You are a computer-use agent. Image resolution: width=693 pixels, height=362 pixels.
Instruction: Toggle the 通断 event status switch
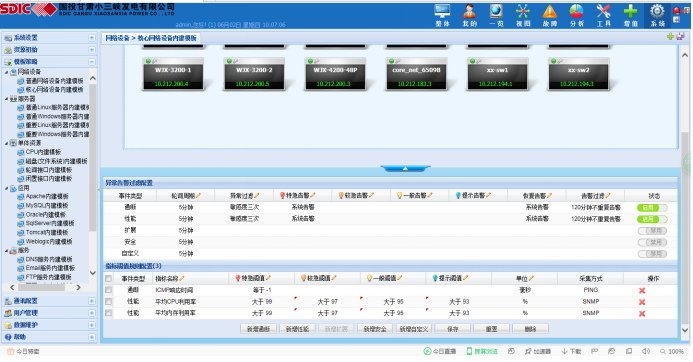click(652, 207)
